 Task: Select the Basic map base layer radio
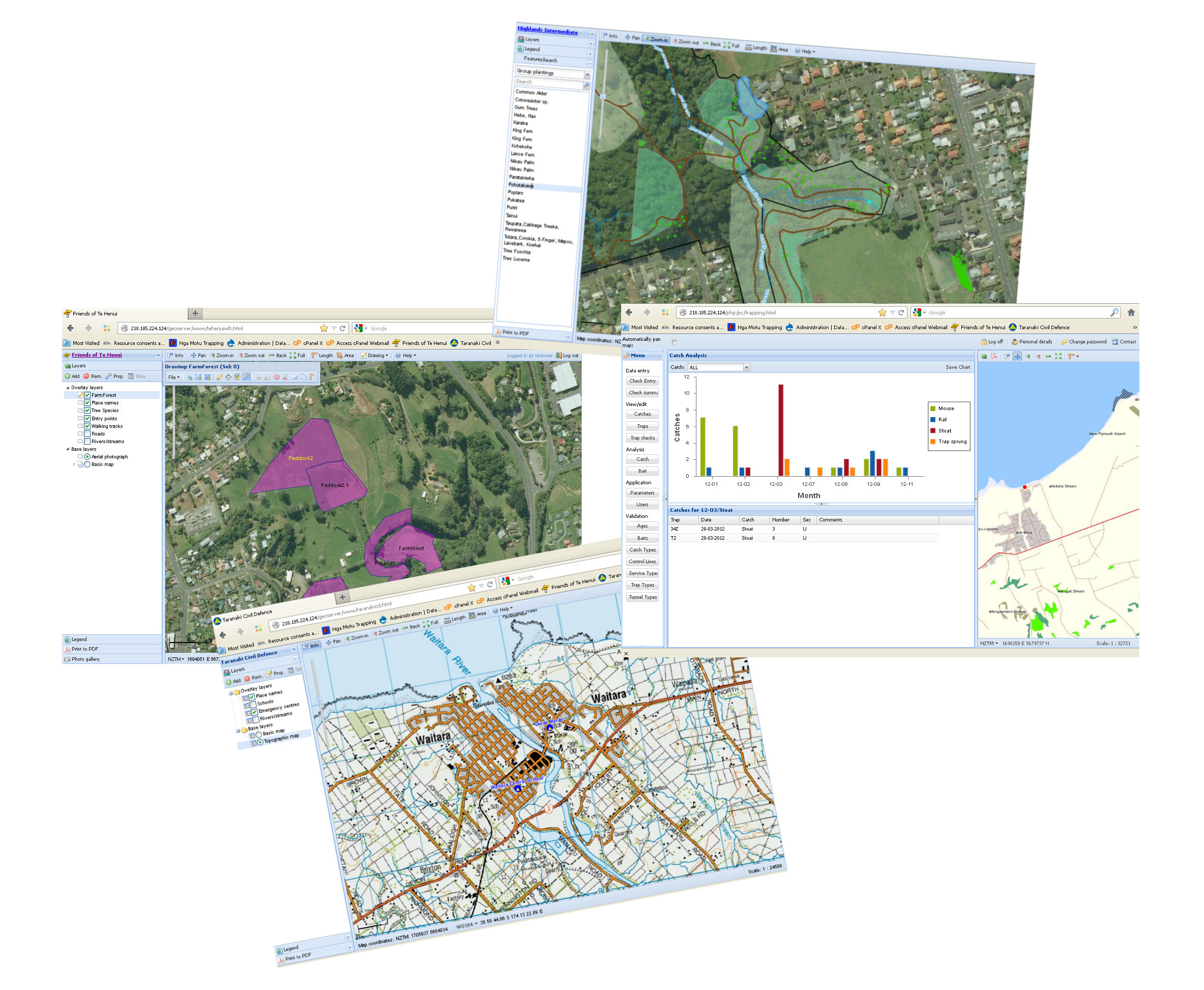[x=87, y=464]
